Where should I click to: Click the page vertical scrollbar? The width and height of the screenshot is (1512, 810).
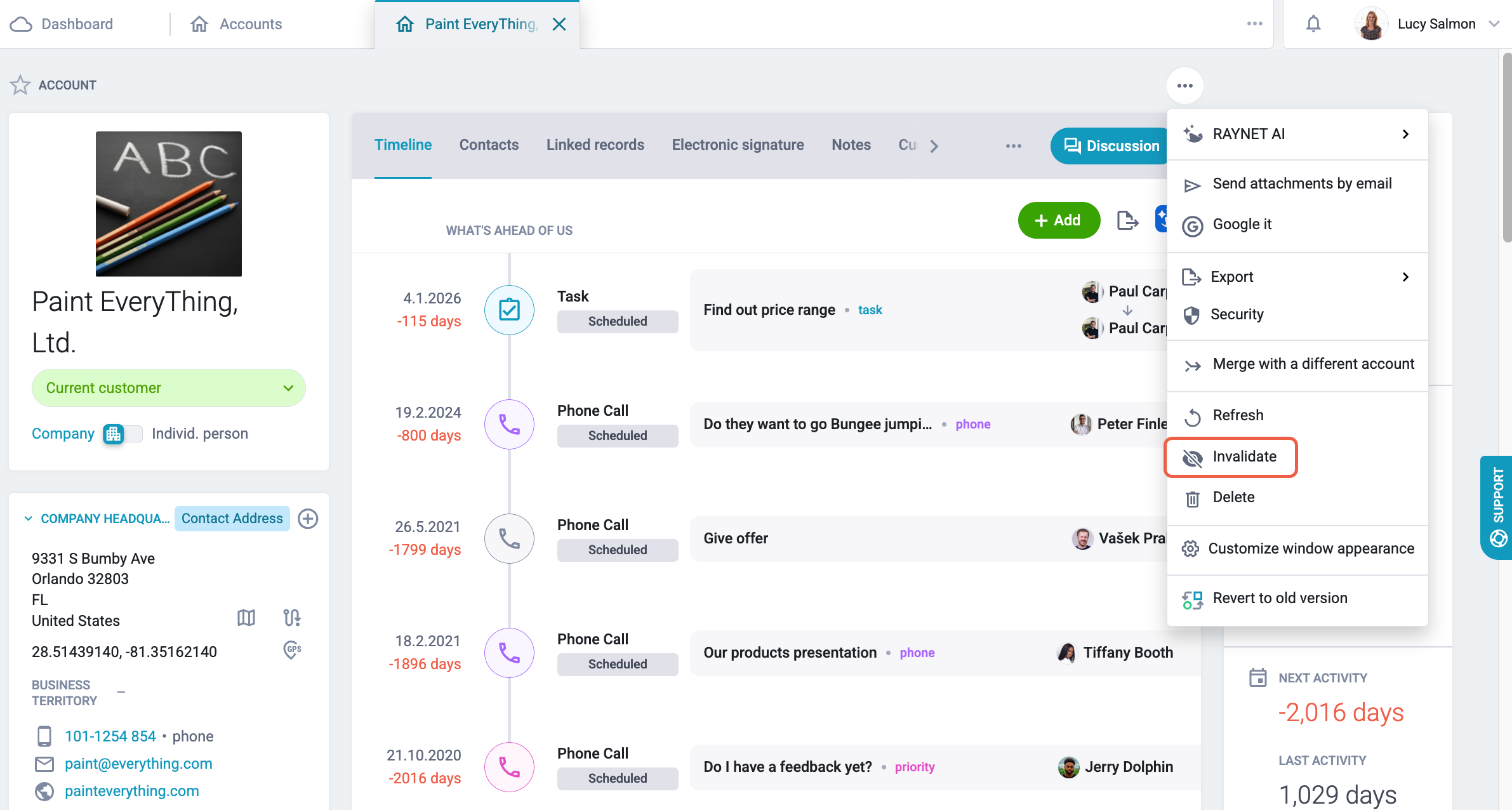tap(1507, 147)
